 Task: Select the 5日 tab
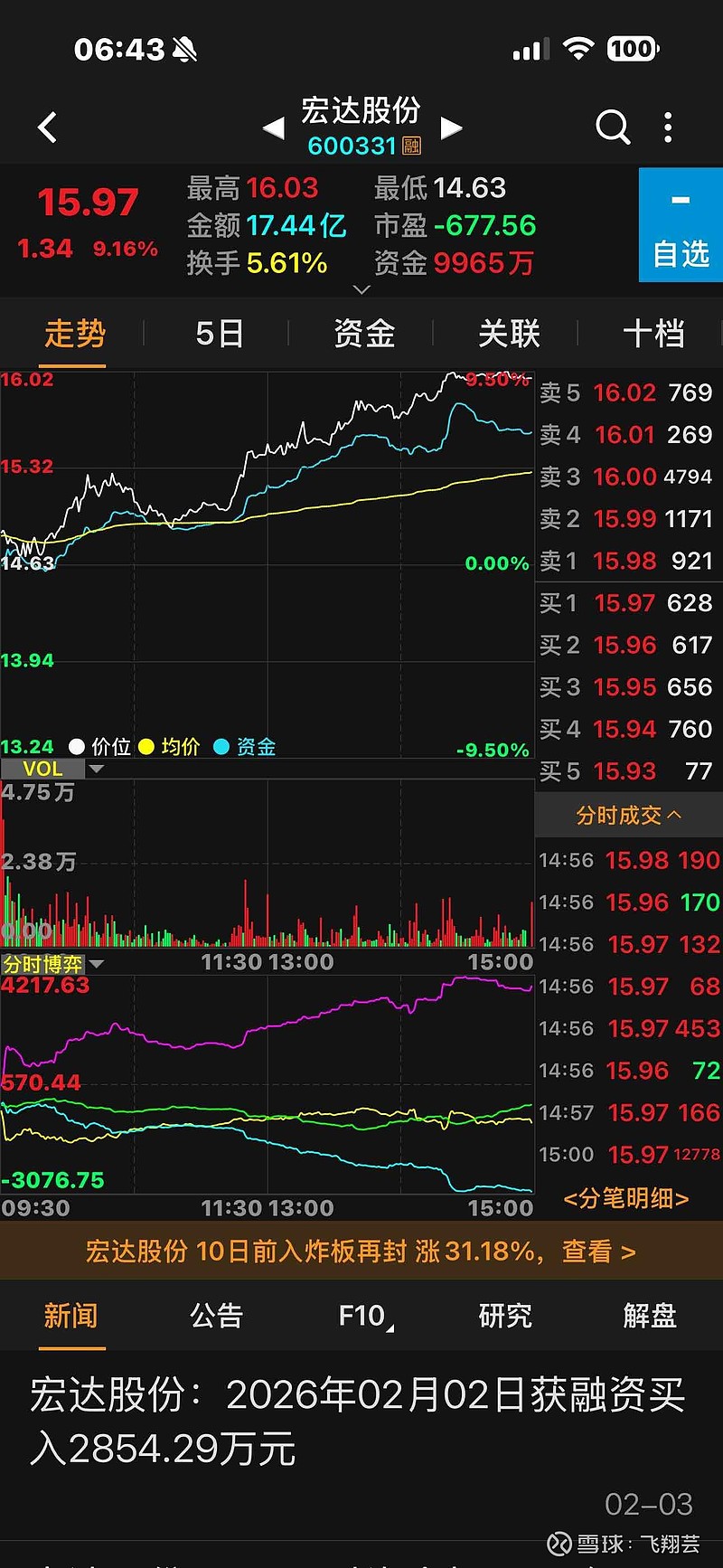pyautogui.click(x=220, y=334)
